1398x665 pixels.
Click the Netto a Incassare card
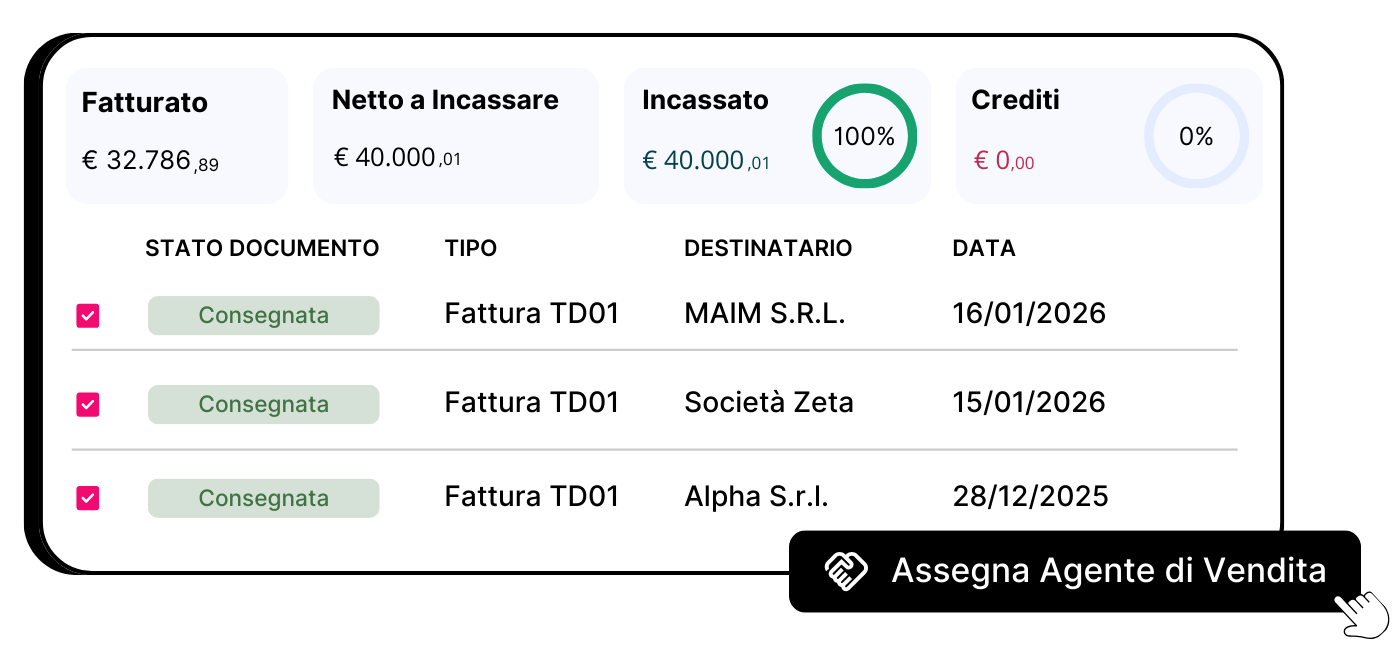click(455, 135)
